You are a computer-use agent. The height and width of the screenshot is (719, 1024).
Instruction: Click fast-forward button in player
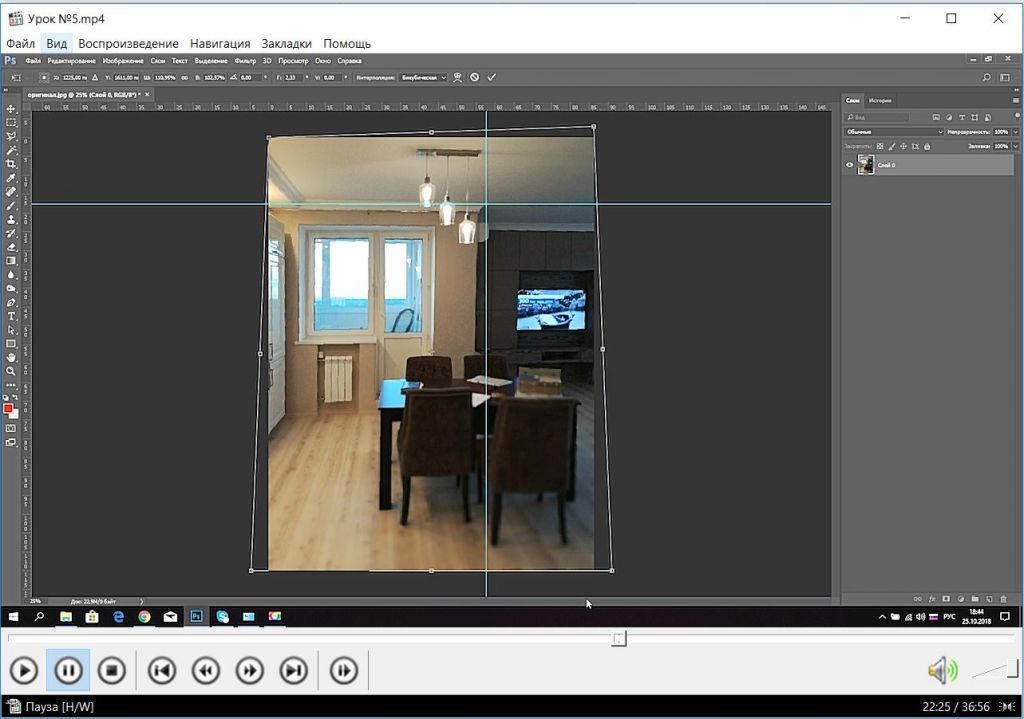click(x=249, y=671)
